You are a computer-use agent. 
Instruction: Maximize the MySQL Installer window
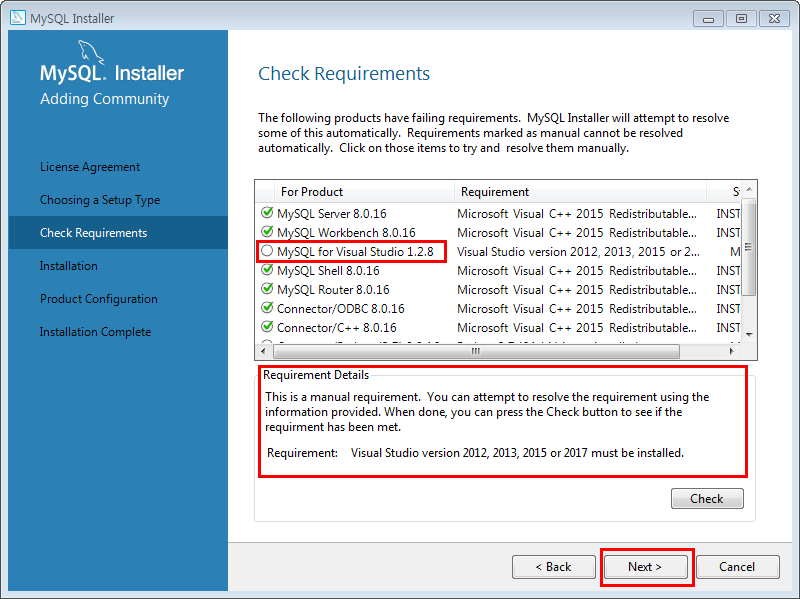741,19
